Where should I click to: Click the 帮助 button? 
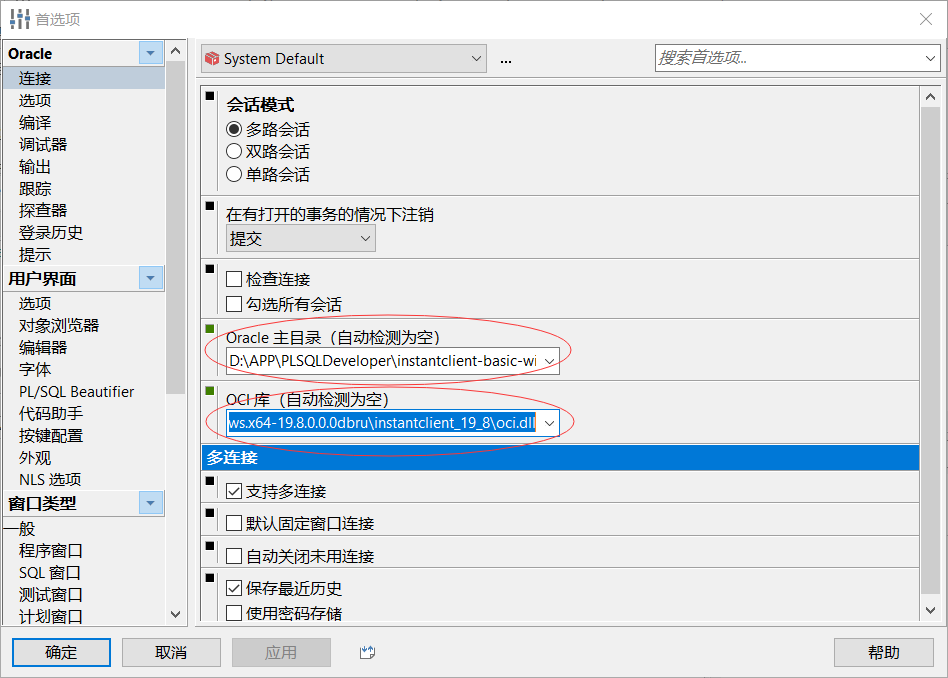[x=884, y=652]
